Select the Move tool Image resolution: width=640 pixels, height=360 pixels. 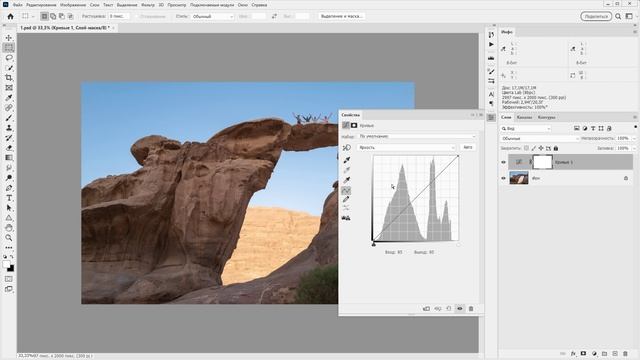point(9,38)
